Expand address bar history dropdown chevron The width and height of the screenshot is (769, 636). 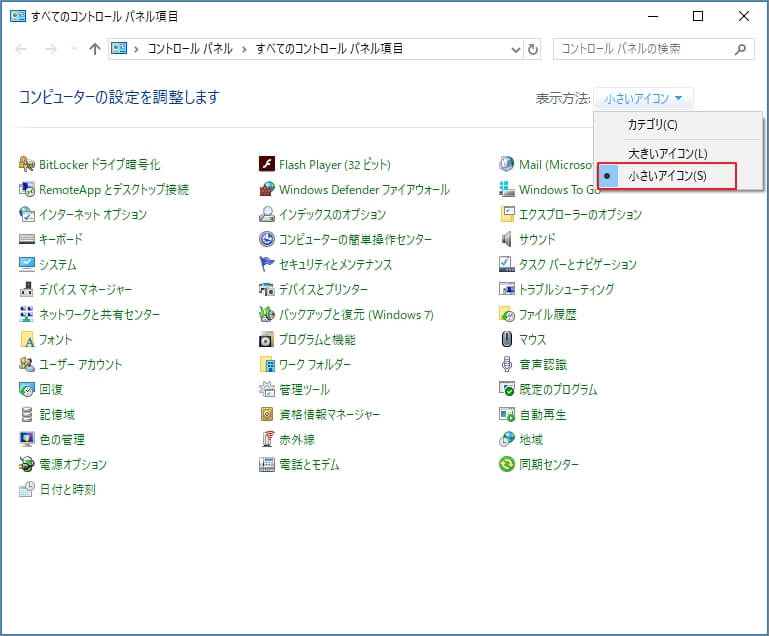(x=515, y=50)
